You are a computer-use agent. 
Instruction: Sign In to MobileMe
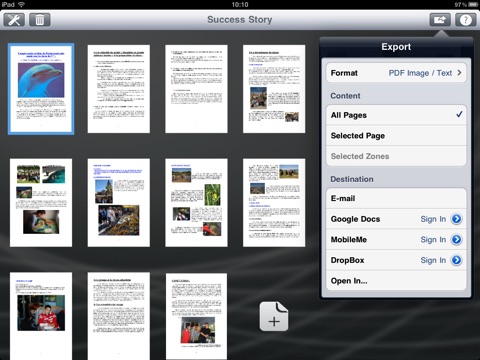click(x=433, y=239)
